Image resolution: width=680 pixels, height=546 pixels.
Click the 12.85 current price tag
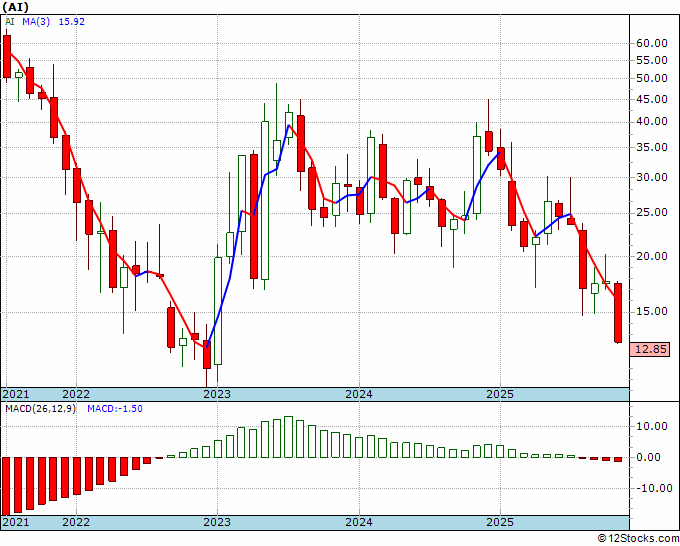pyautogui.click(x=650, y=349)
